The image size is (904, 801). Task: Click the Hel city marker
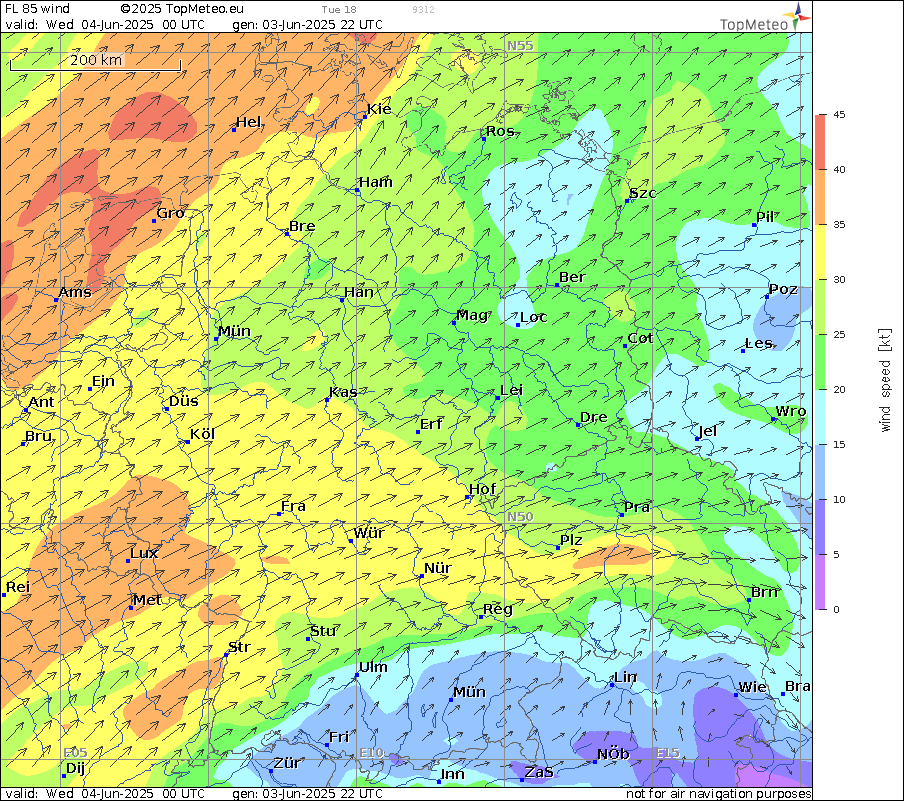click(234, 130)
